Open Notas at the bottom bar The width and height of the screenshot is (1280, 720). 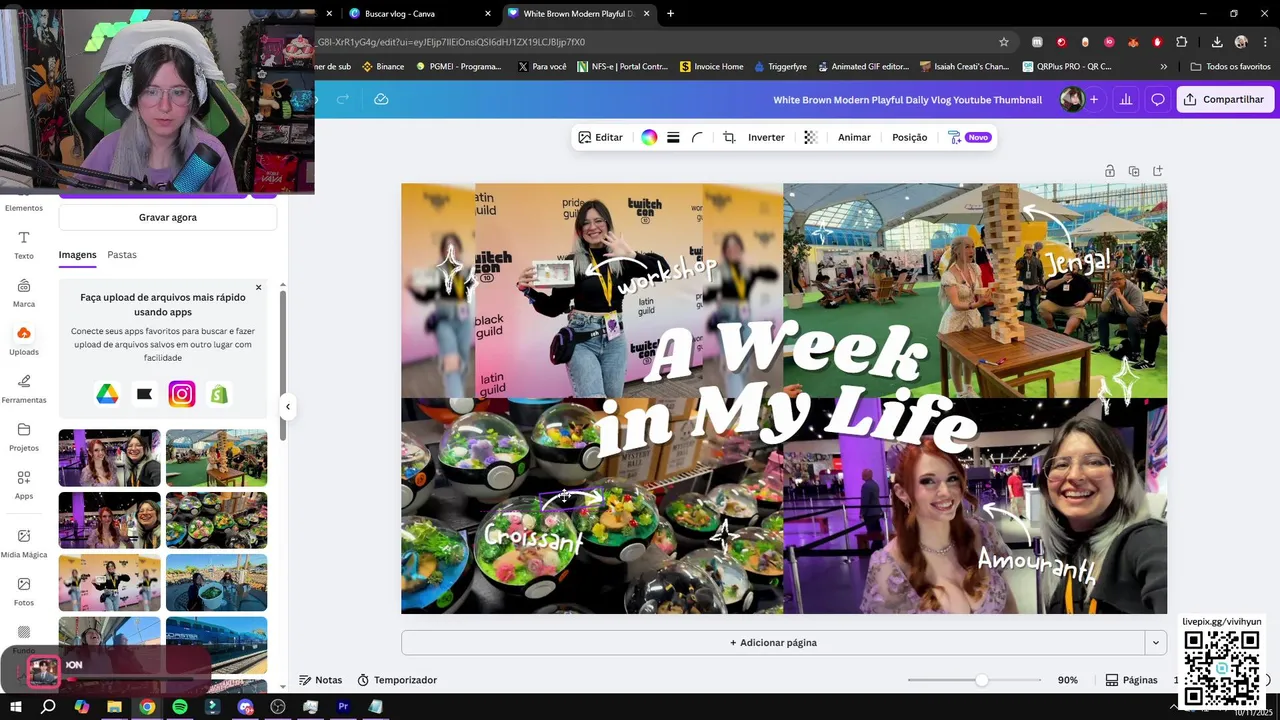[x=320, y=680]
